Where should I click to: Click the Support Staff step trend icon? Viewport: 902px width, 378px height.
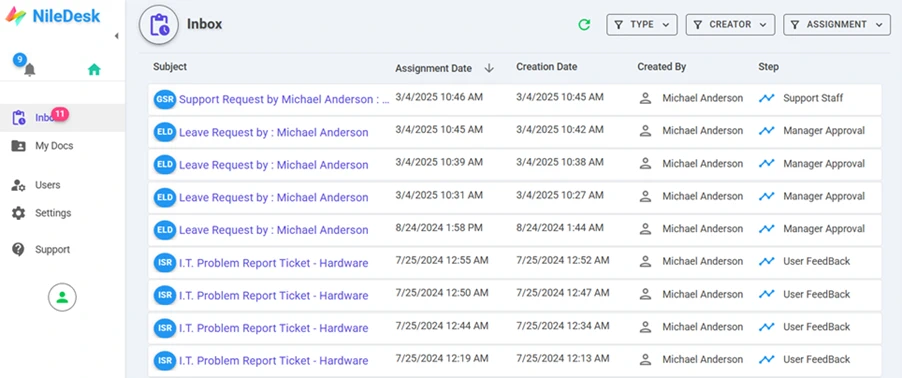[x=766, y=98]
